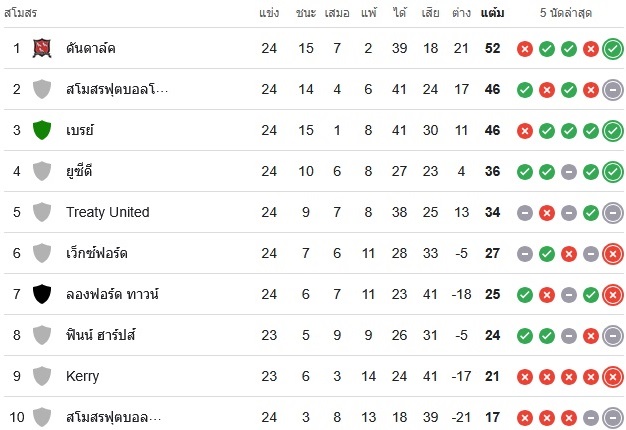Click the gray shield icon beside Kerry
Viewport: 626px width, 430px height.
[x=42, y=376]
